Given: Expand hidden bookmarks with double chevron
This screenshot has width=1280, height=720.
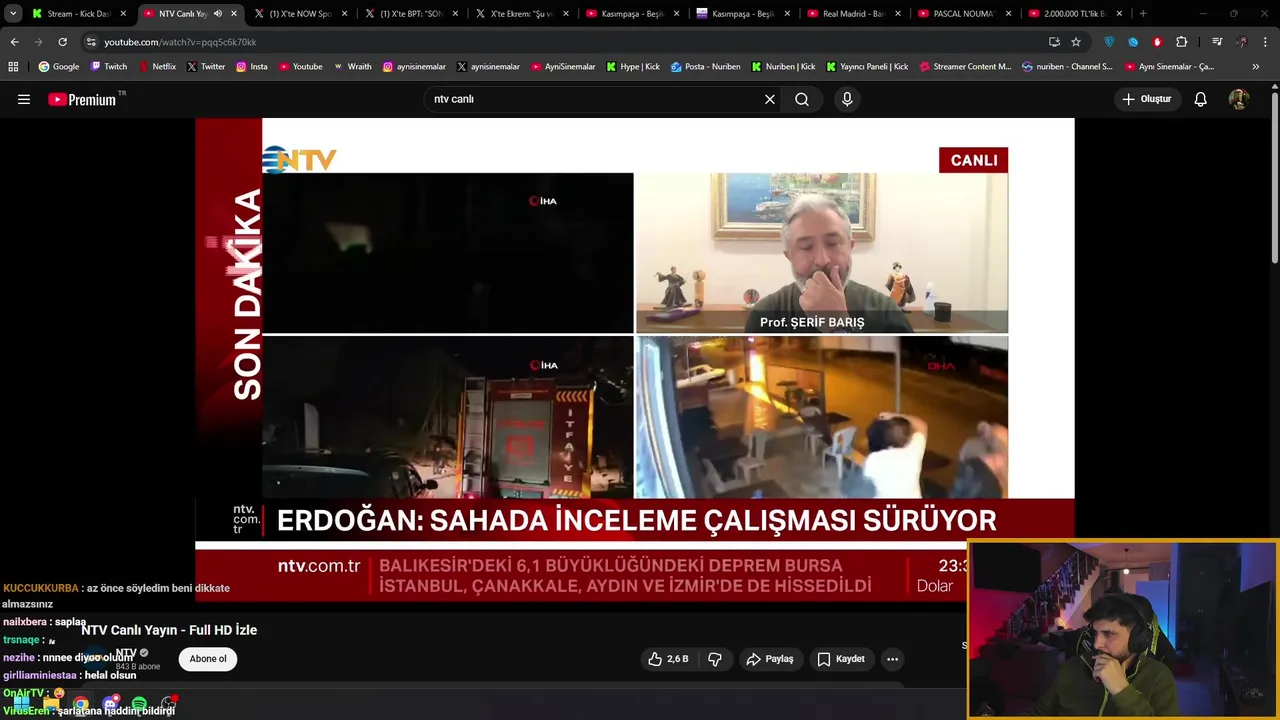Looking at the screenshot, I should (1256, 67).
